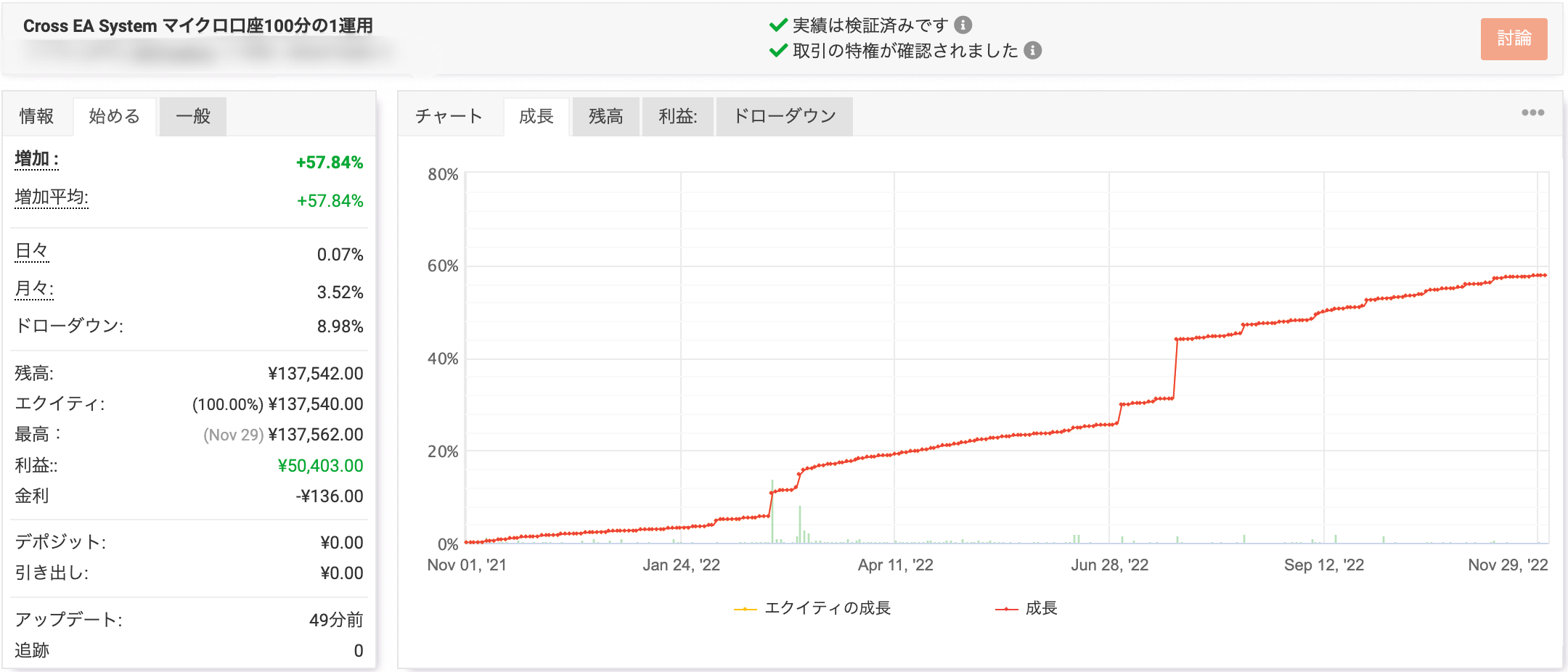Click the green checkmark beside 実績は検証済みです

(778, 25)
